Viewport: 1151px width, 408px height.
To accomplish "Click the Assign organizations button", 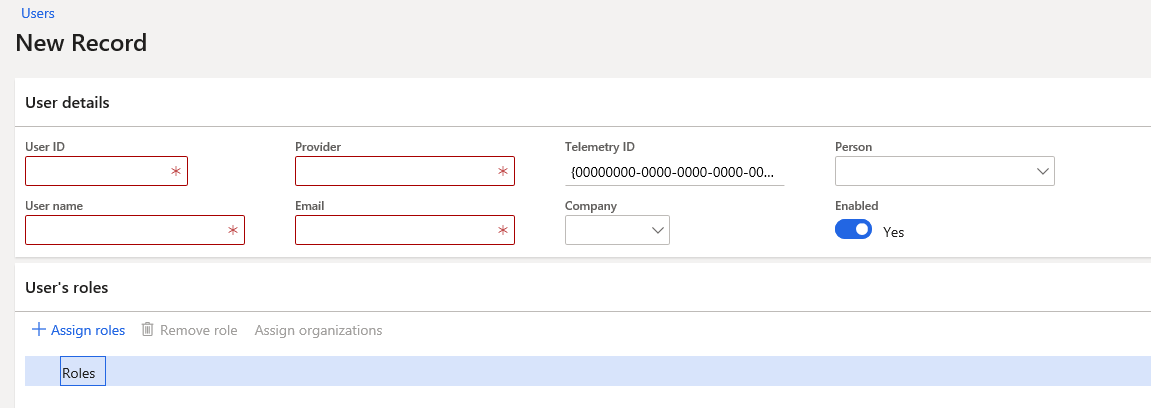I will 318,330.
